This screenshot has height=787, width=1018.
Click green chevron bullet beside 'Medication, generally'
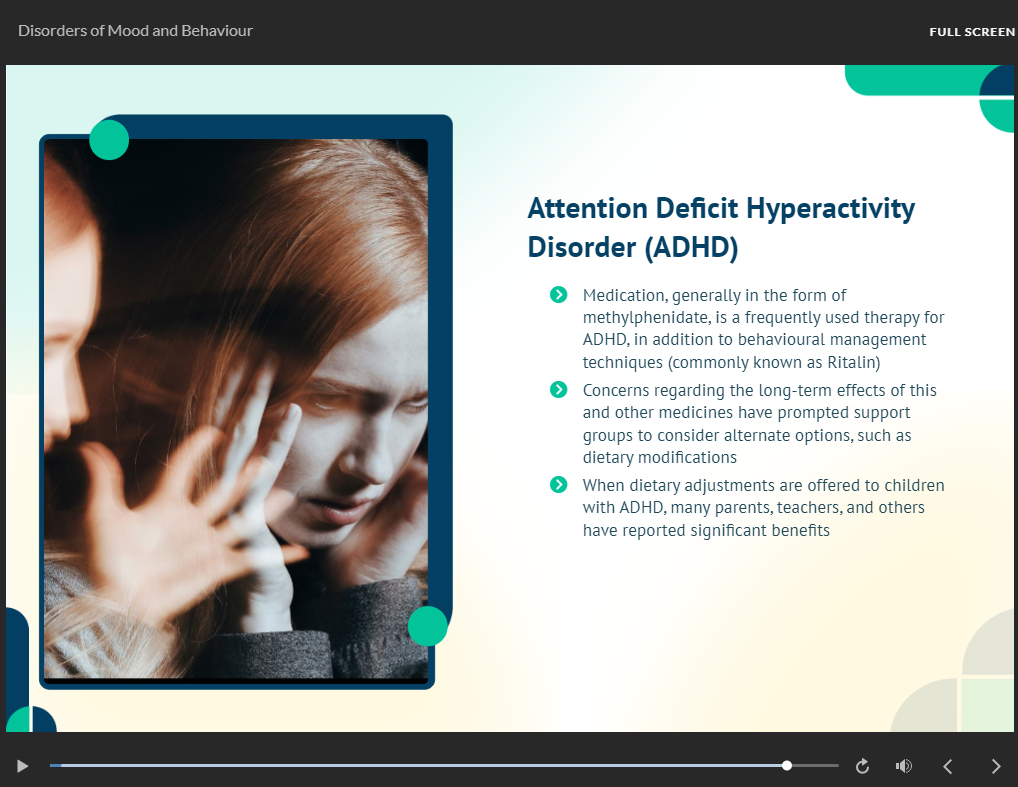tap(559, 294)
